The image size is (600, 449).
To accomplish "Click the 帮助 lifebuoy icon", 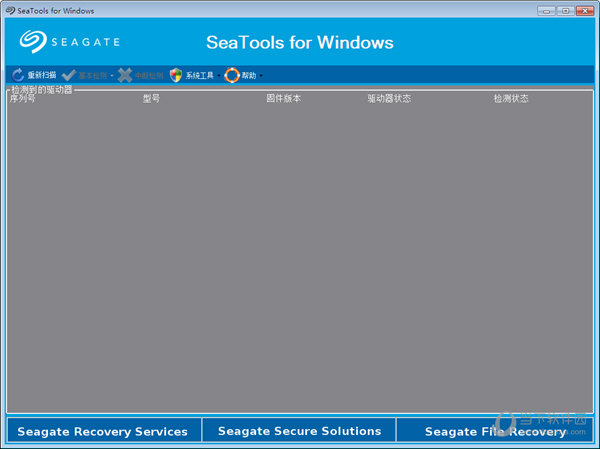I will click(232, 75).
